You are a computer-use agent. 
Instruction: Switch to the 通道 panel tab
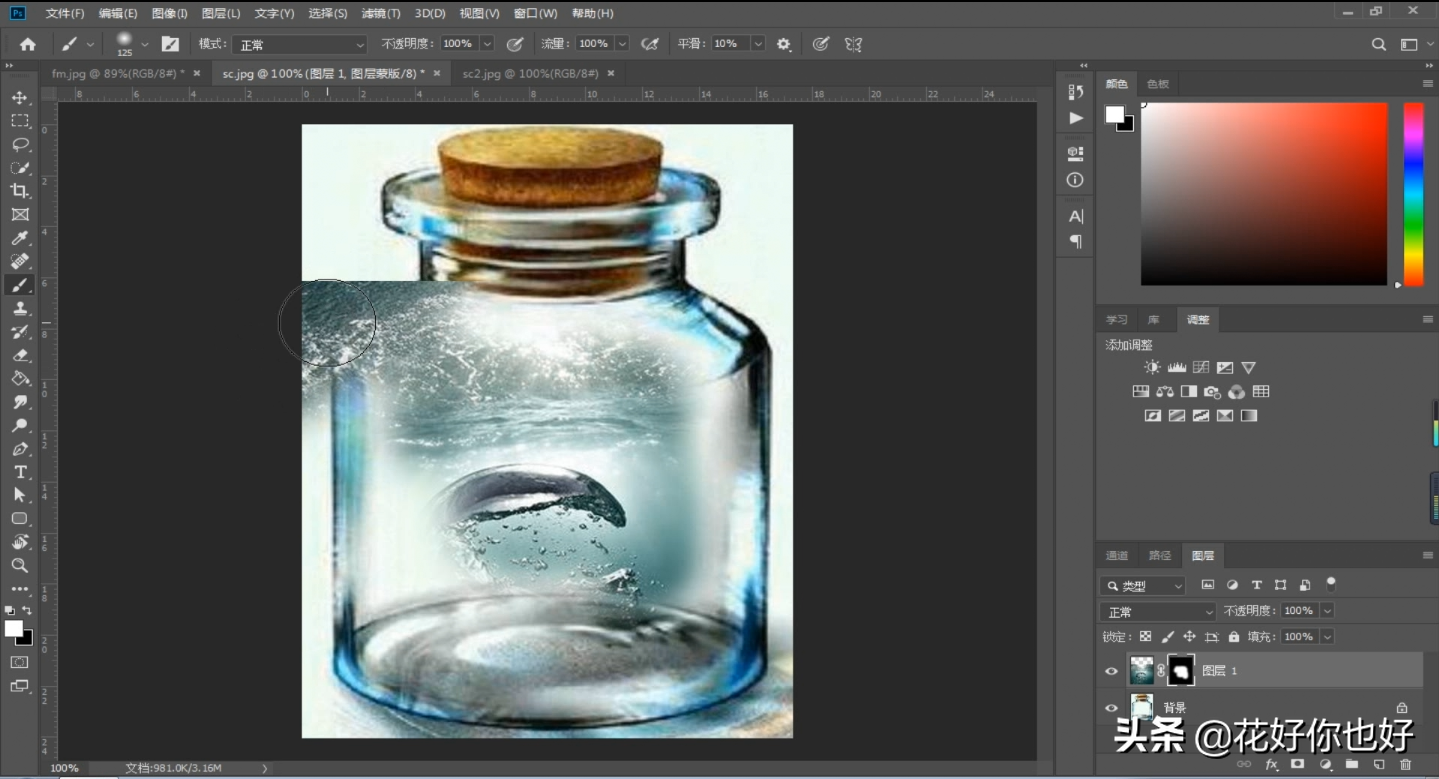point(1117,556)
